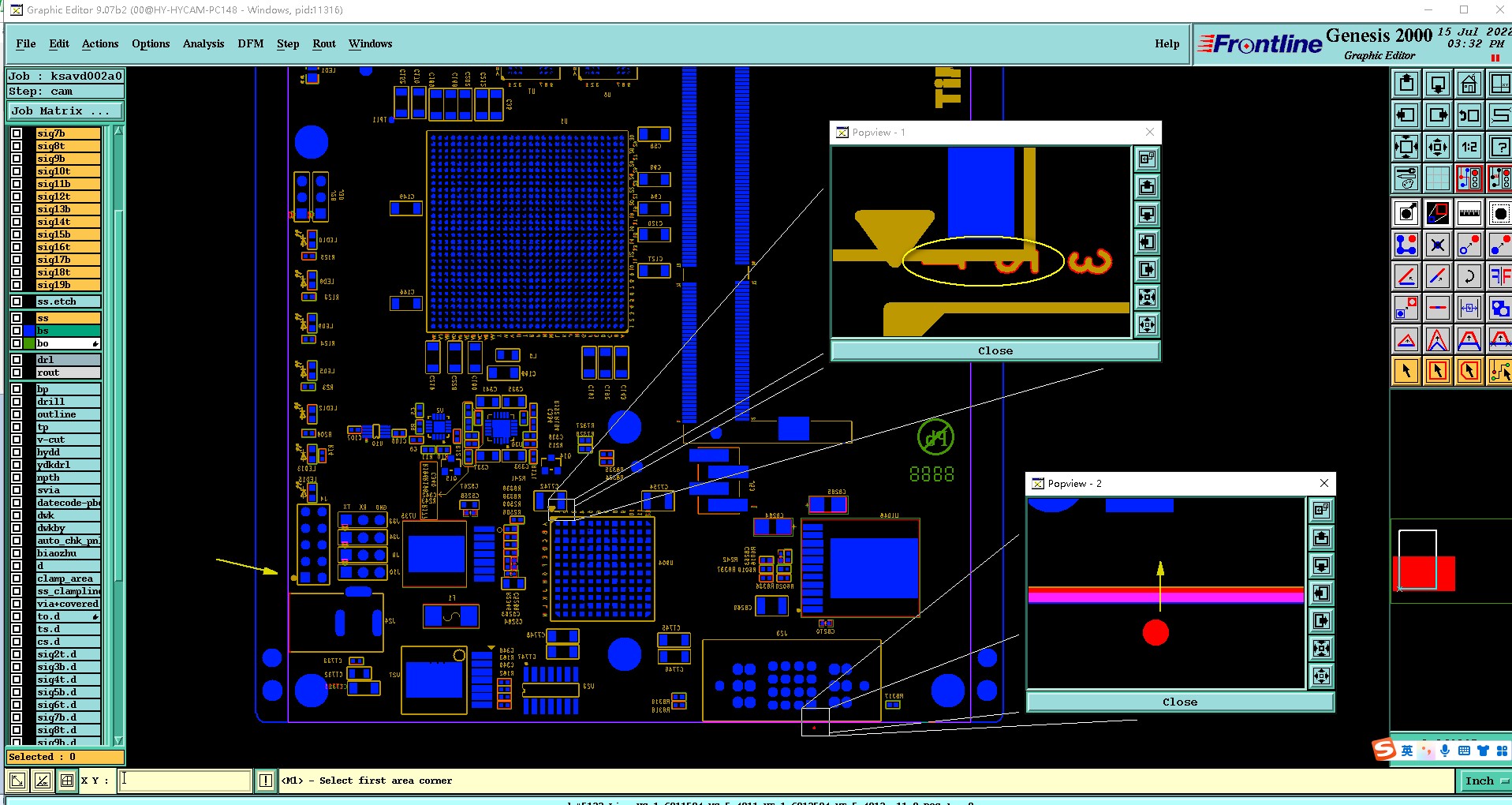Click the layer list scroll-down arrow
1512x805 pixels.
click(x=118, y=740)
